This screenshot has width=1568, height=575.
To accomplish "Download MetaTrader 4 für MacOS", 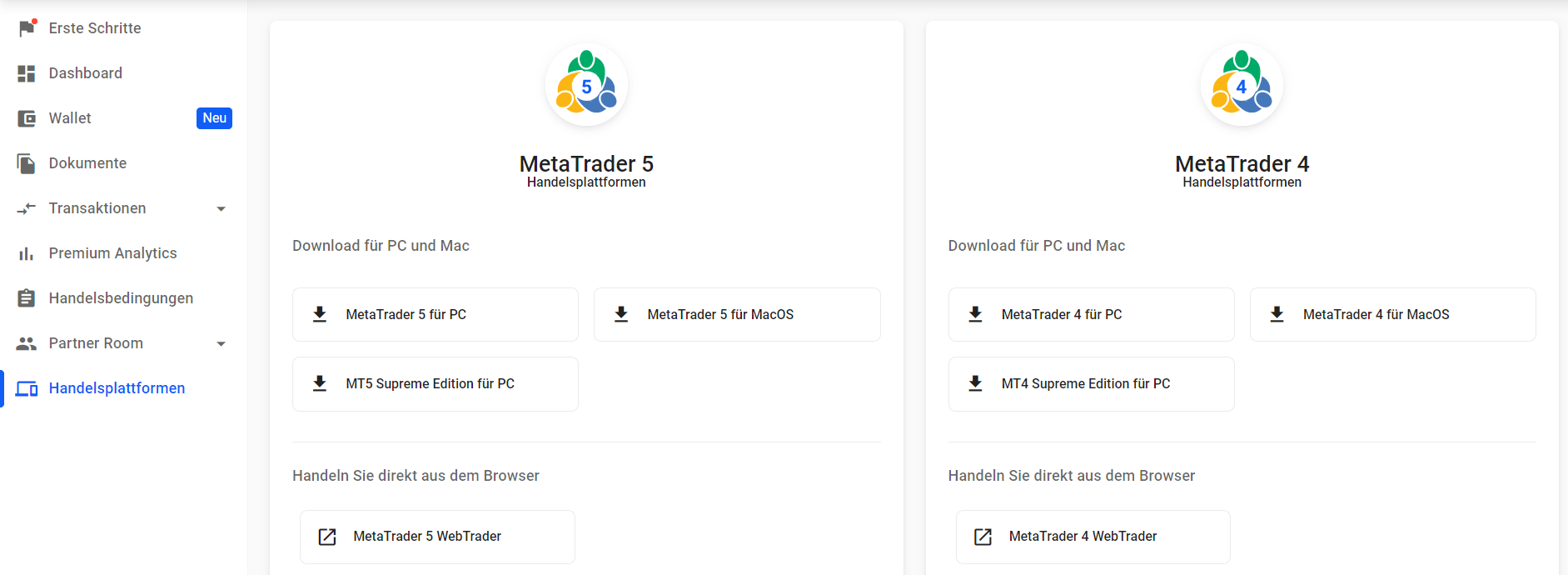I will pyautogui.click(x=1392, y=314).
